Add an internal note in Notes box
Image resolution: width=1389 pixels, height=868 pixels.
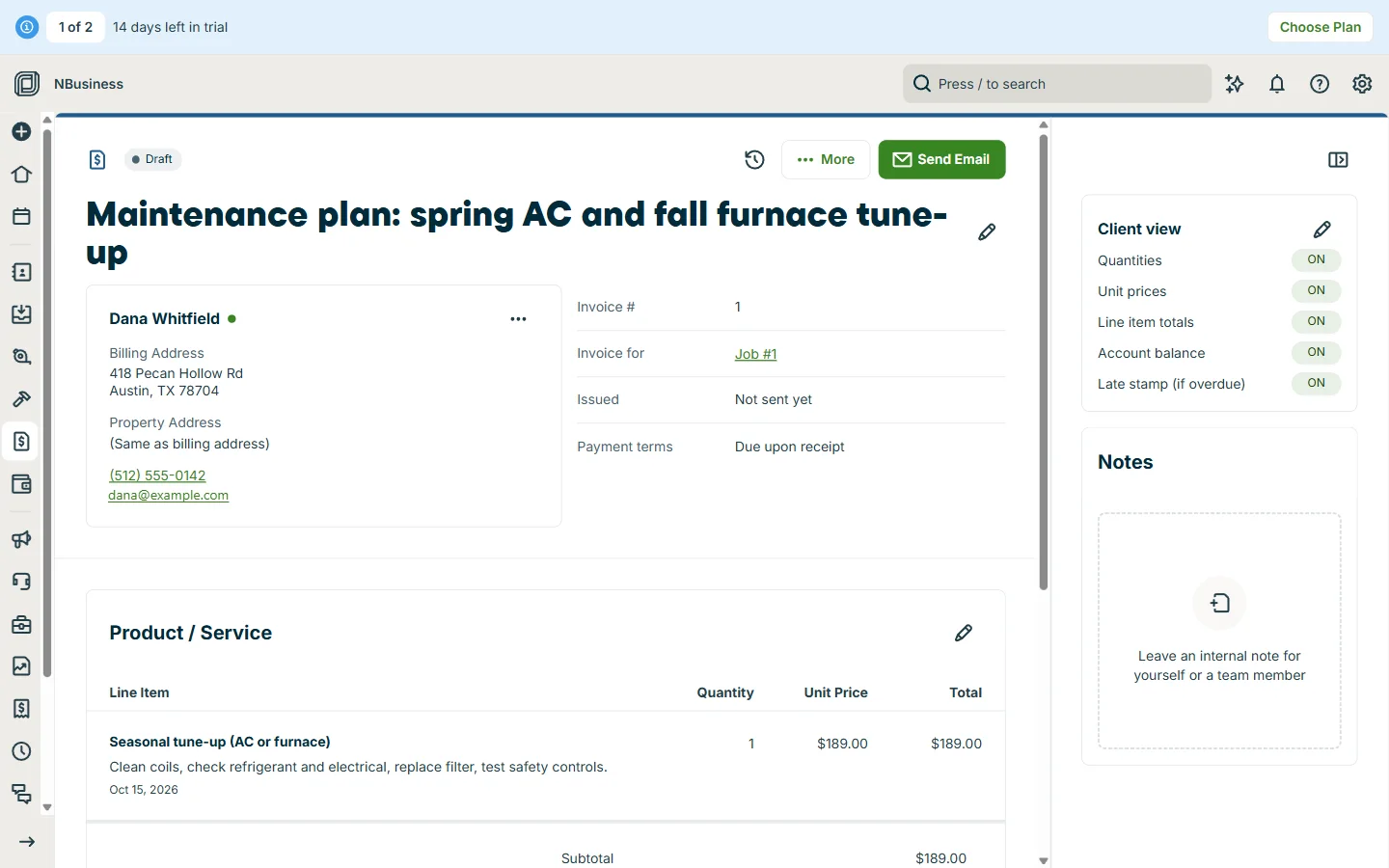(1219, 631)
